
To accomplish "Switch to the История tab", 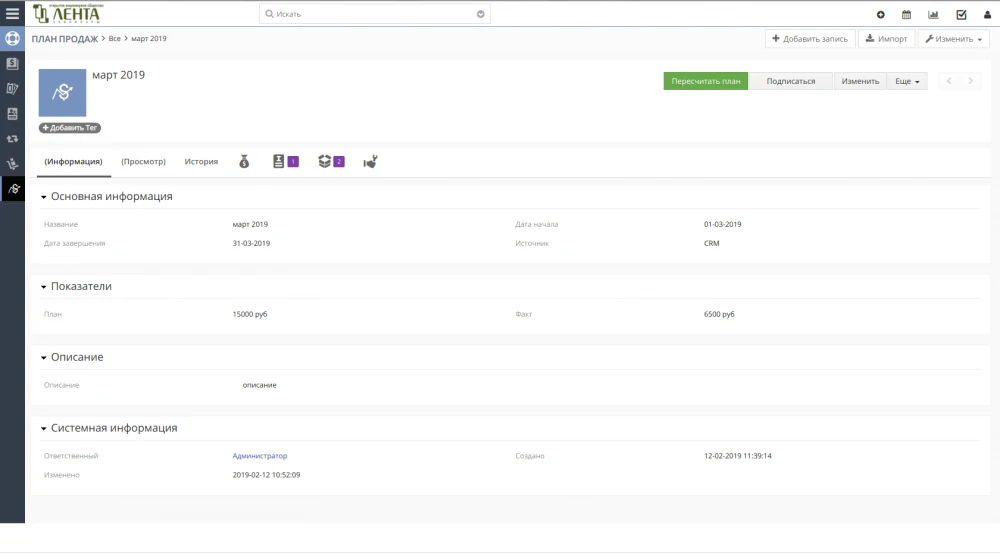I will pyautogui.click(x=201, y=162).
